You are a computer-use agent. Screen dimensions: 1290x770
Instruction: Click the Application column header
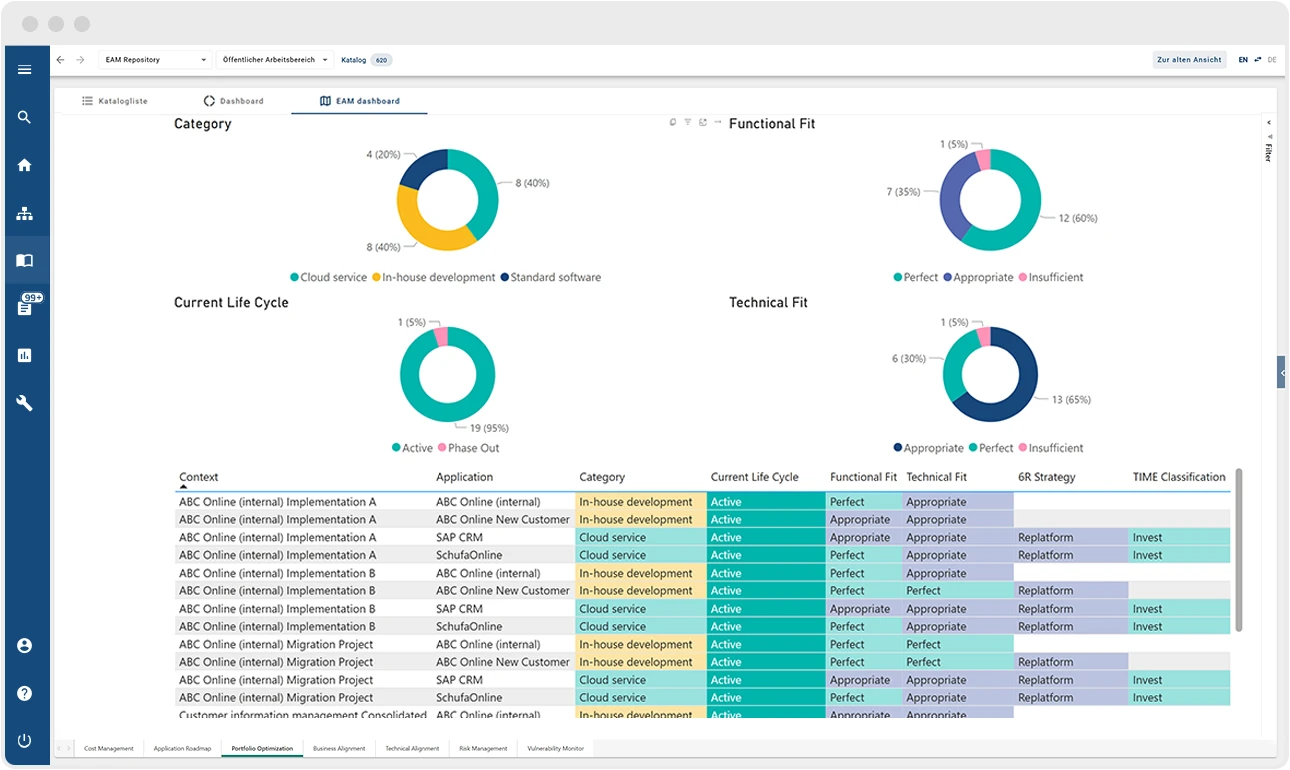tap(464, 478)
